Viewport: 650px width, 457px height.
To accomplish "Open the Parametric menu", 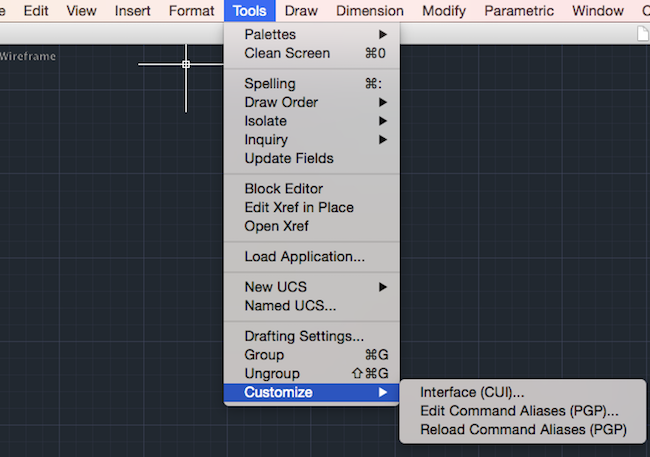I will pyautogui.click(x=519, y=10).
